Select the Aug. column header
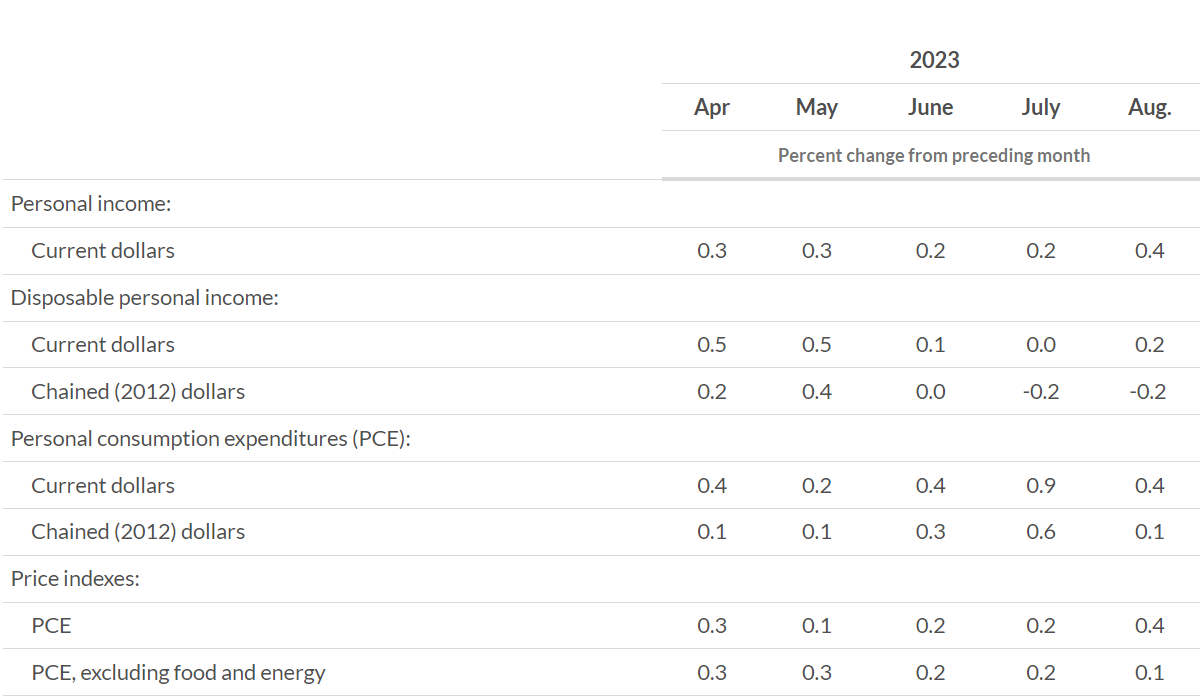 (x=1149, y=108)
